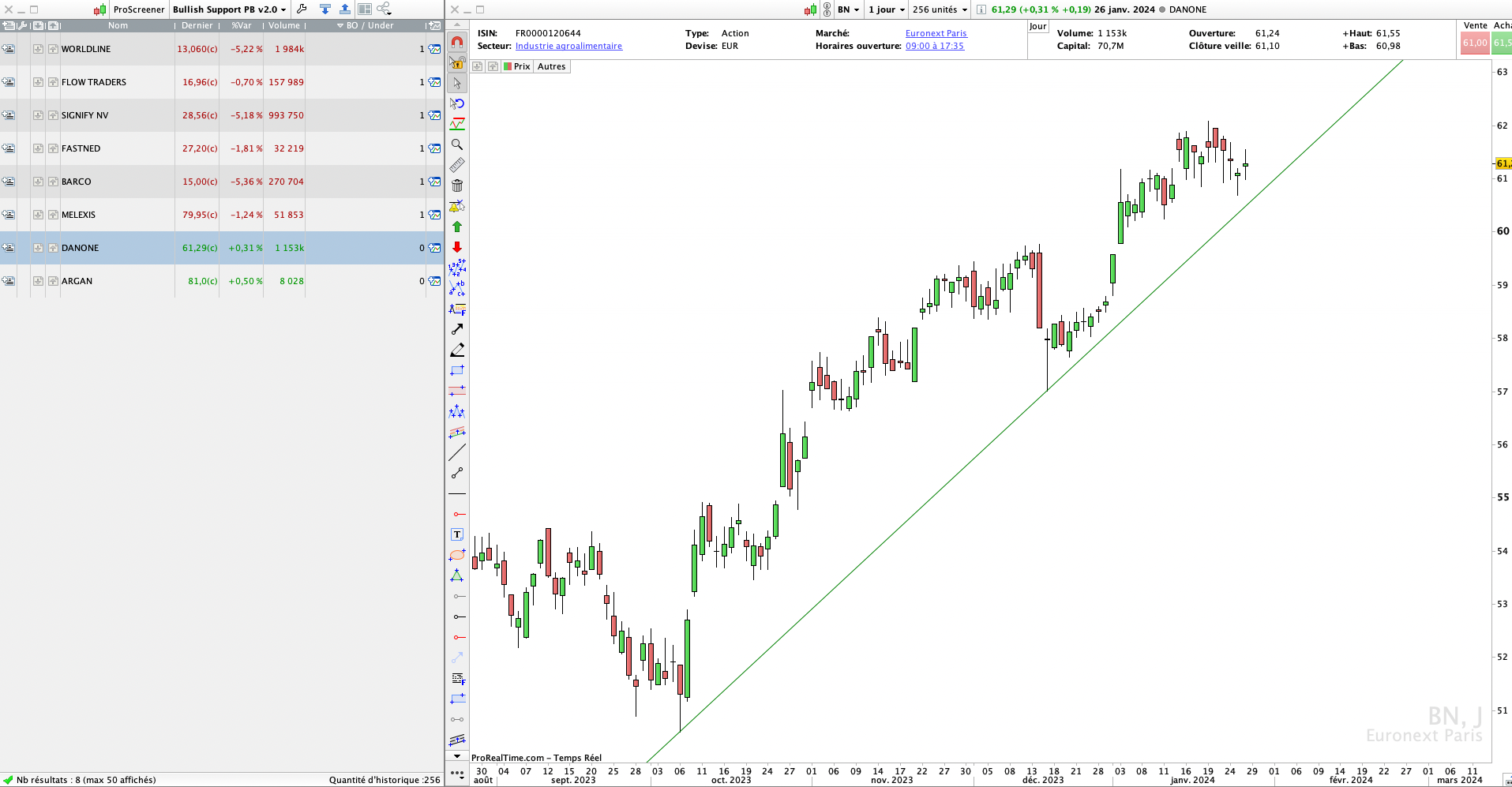The height and width of the screenshot is (787, 1512).
Task: Click the undo cursor action icon
Action: (x=457, y=103)
